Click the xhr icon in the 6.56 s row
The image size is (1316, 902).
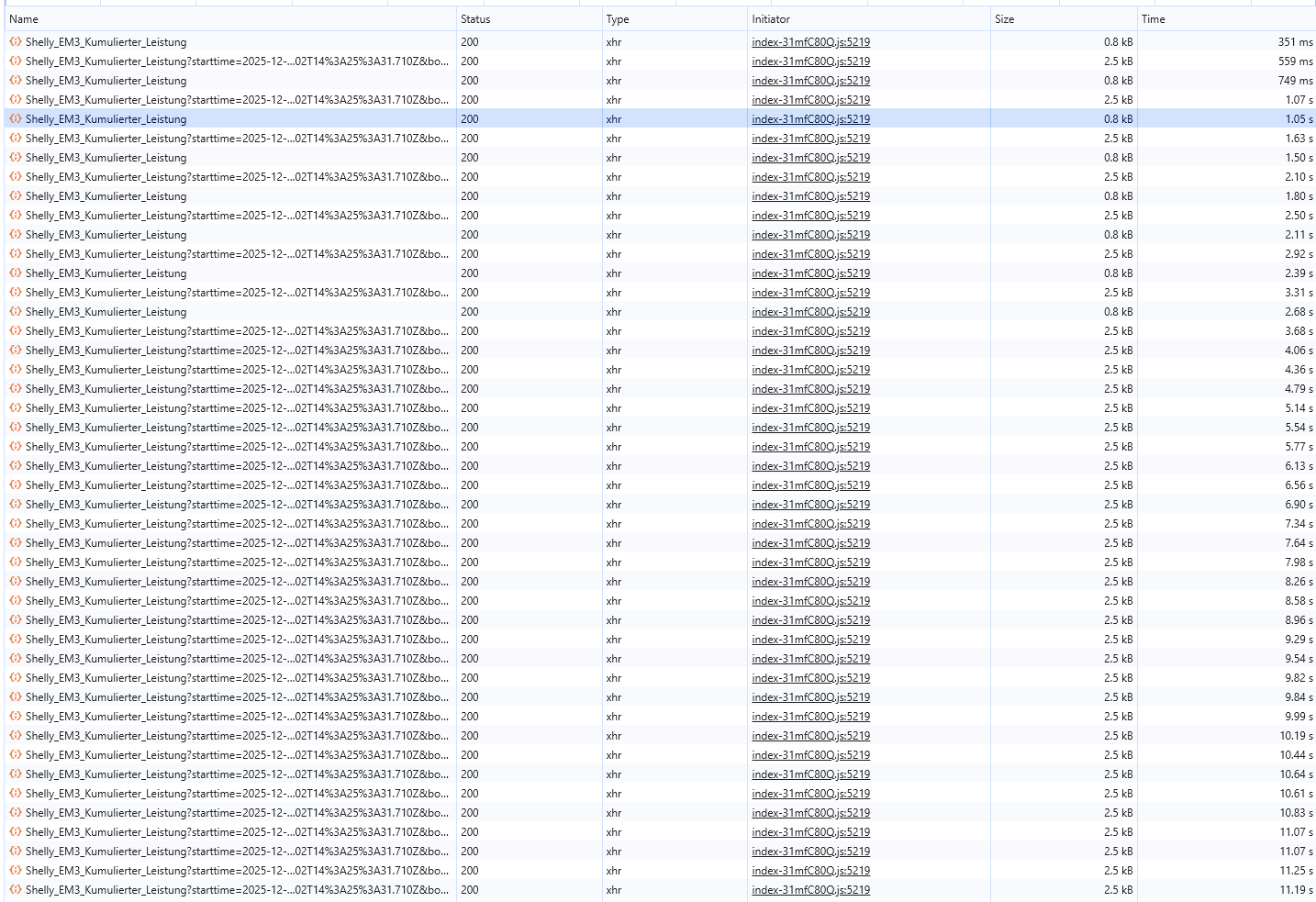tap(16, 485)
